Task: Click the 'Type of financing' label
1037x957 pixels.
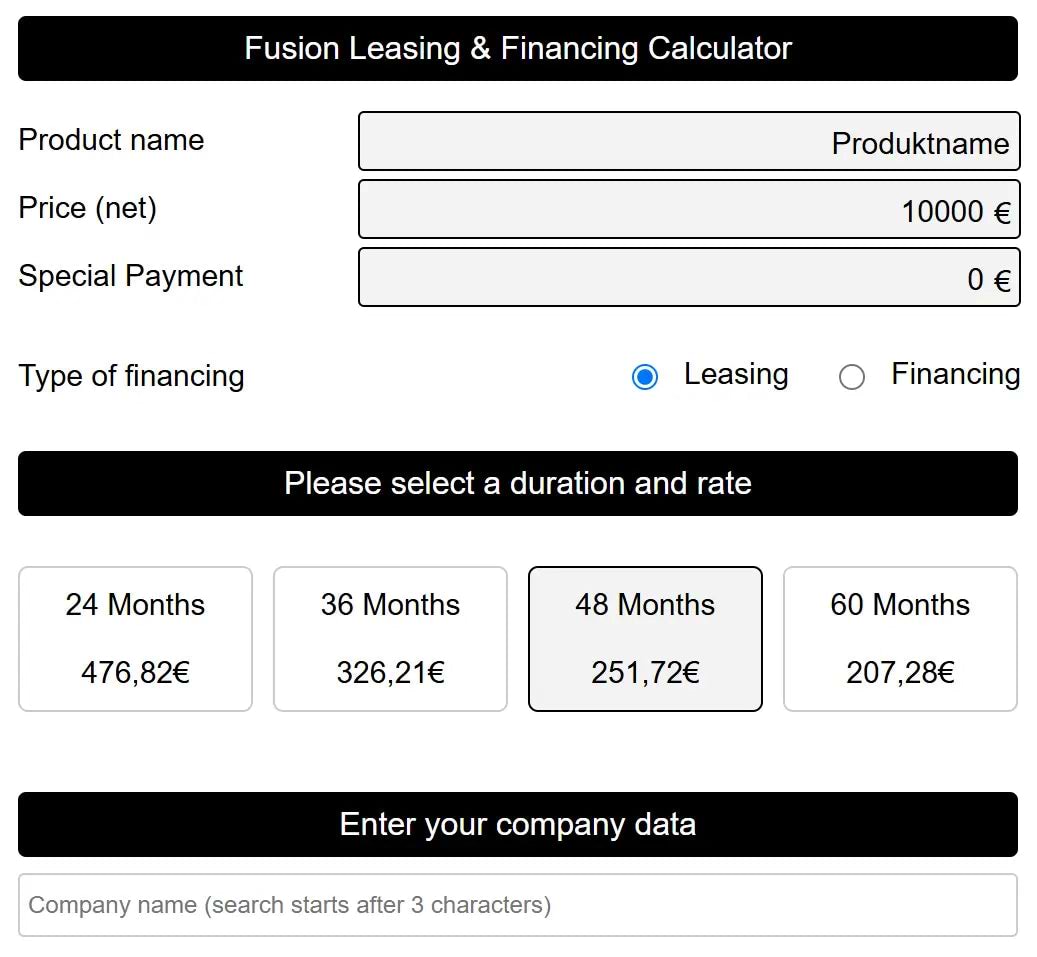Action: 131,377
